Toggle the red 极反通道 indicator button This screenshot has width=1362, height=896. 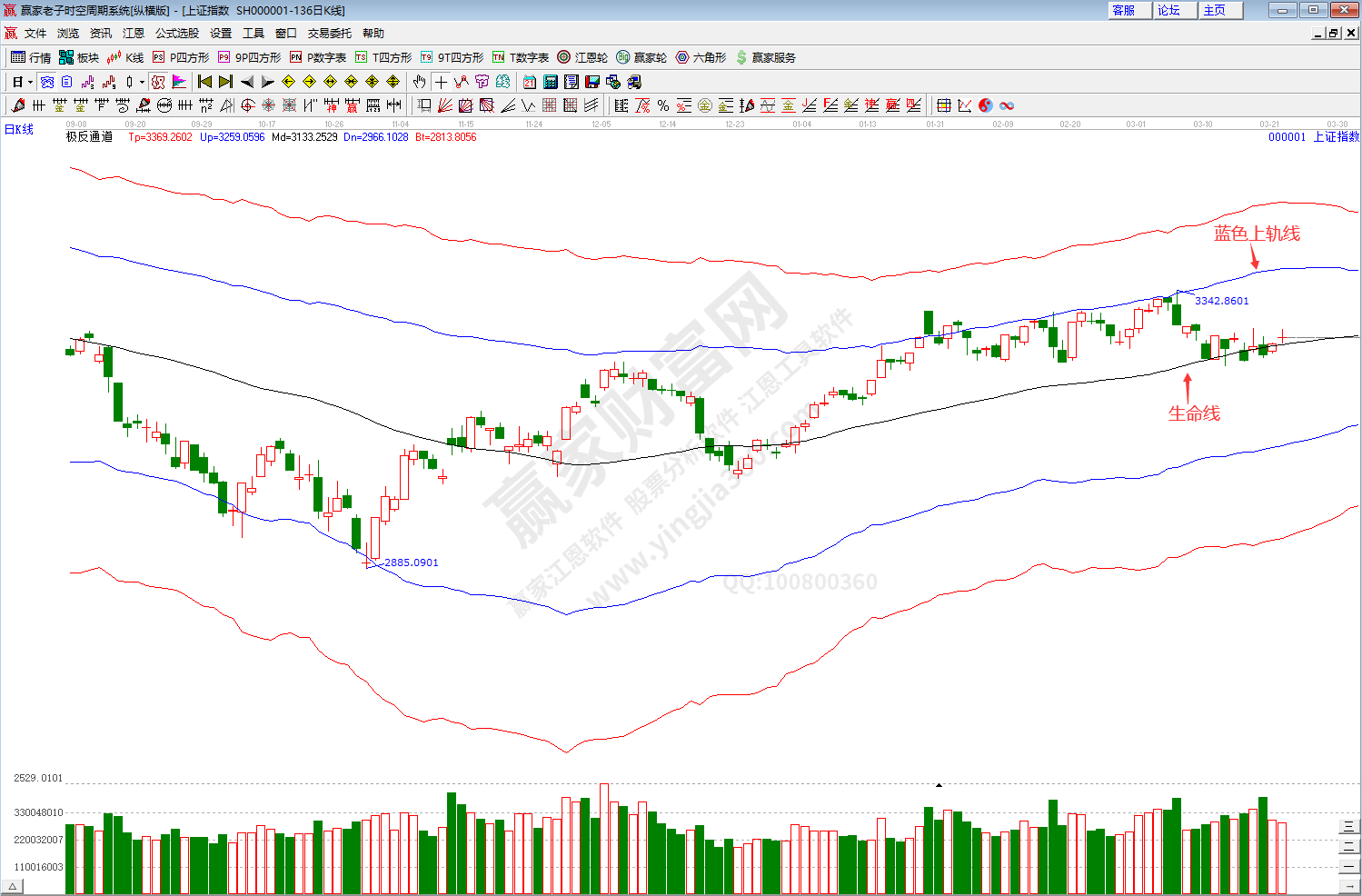point(158,82)
